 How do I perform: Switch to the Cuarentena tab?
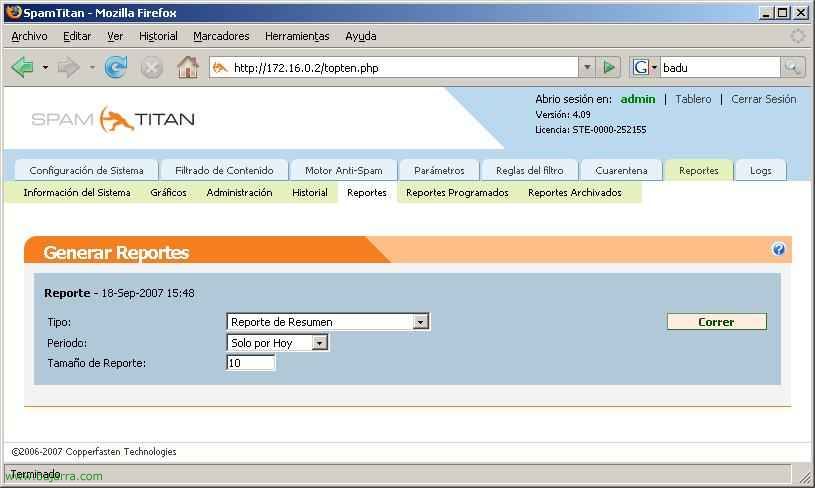pyautogui.click(x=621, y=170)
